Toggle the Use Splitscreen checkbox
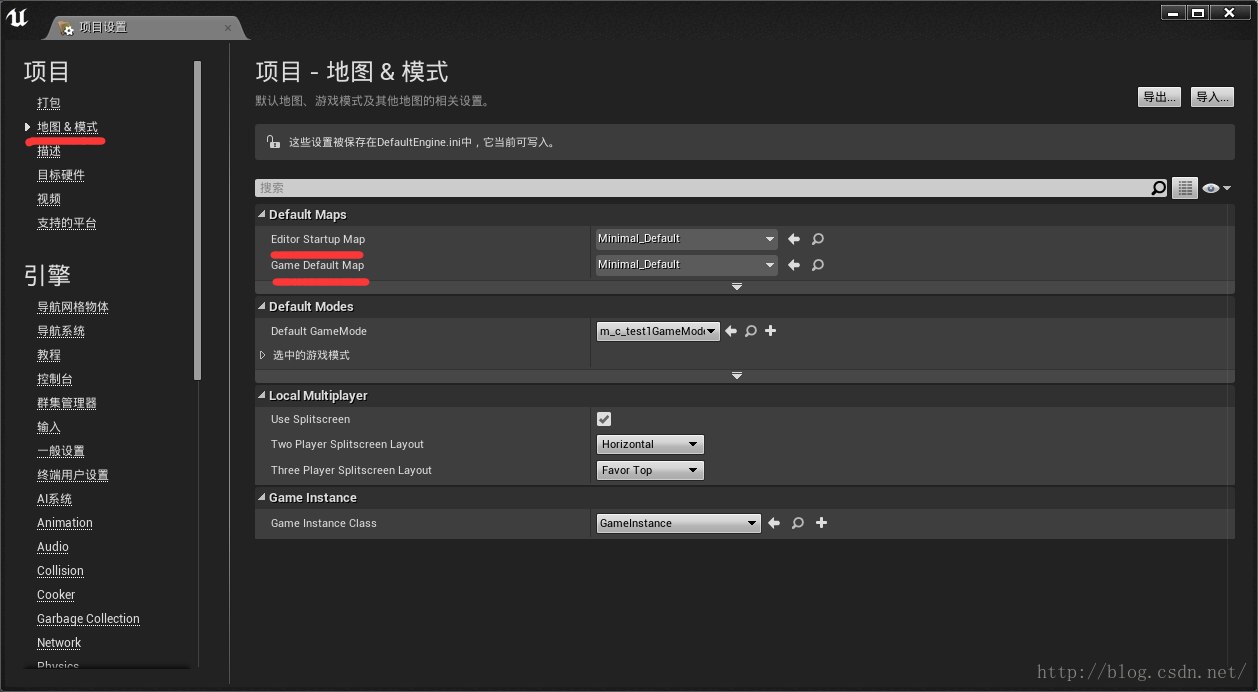 pyautogui.click(x=604, y=419)
